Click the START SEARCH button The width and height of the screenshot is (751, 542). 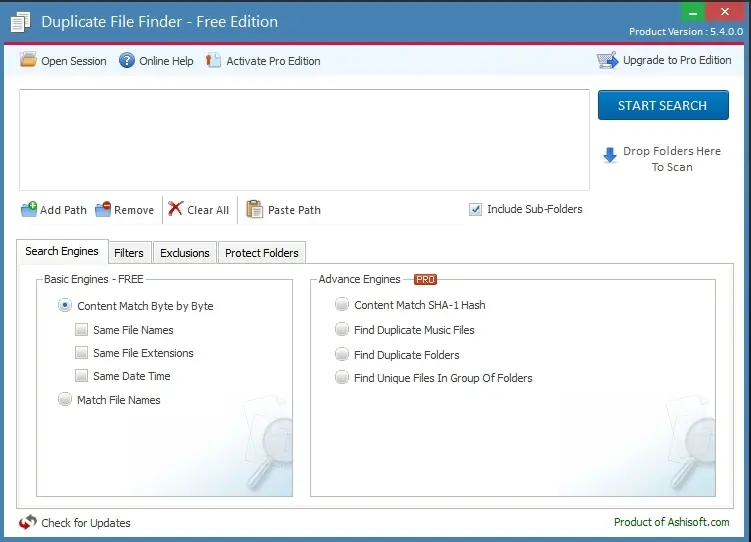click(663, 105)
